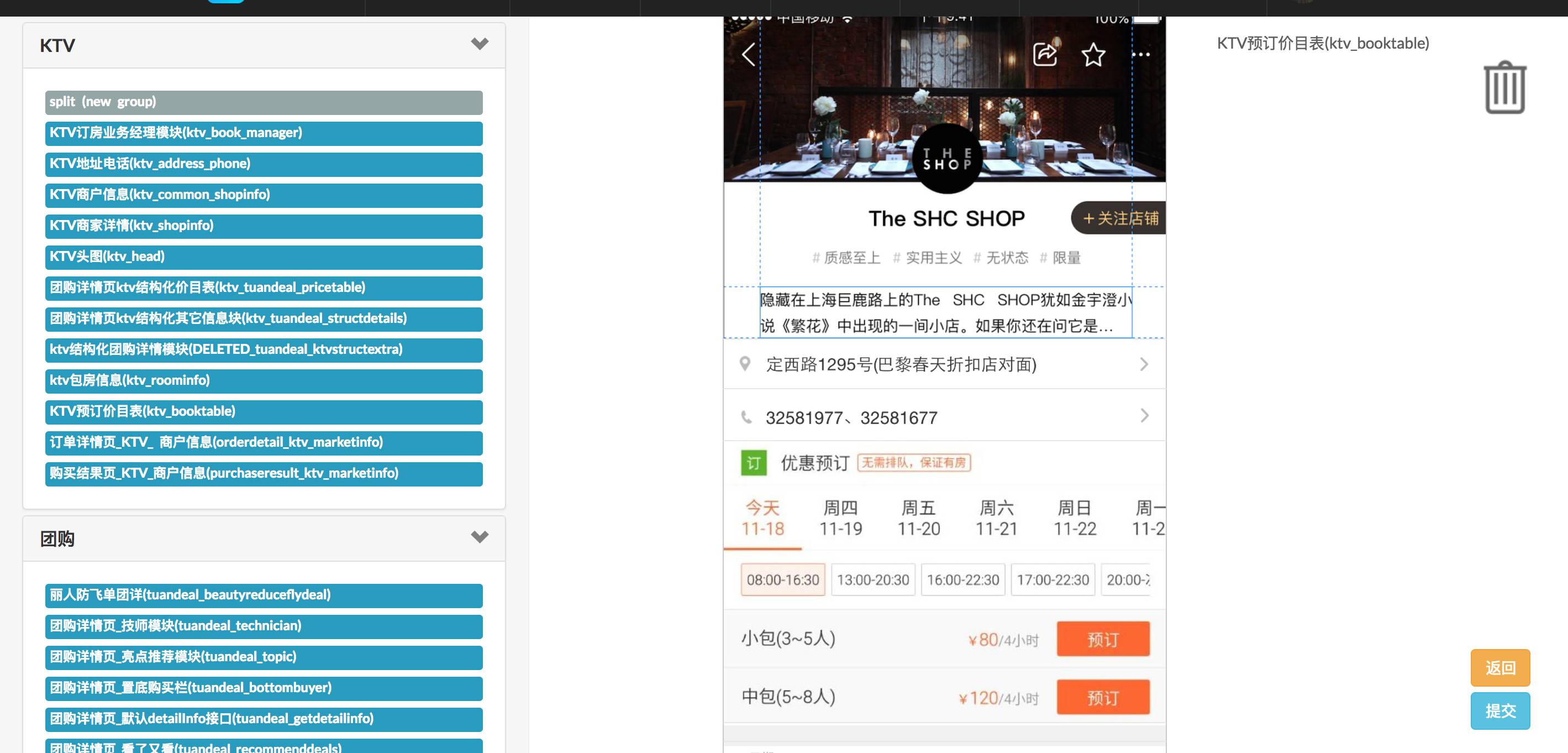The image size is (1568, 753).
Task: Select 团购详情页_亮点推荐模块(tuandeal_topic)
Action: (x=264, y=658)
